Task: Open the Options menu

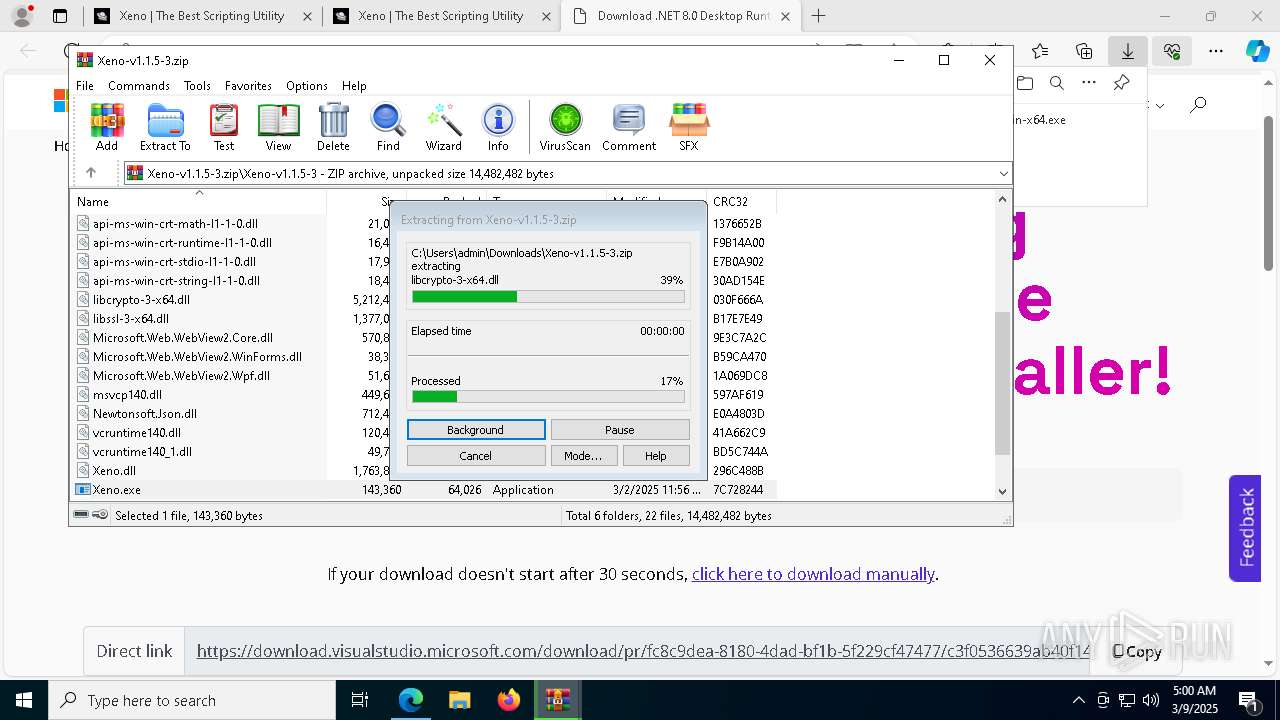Action: click(307, 86)
